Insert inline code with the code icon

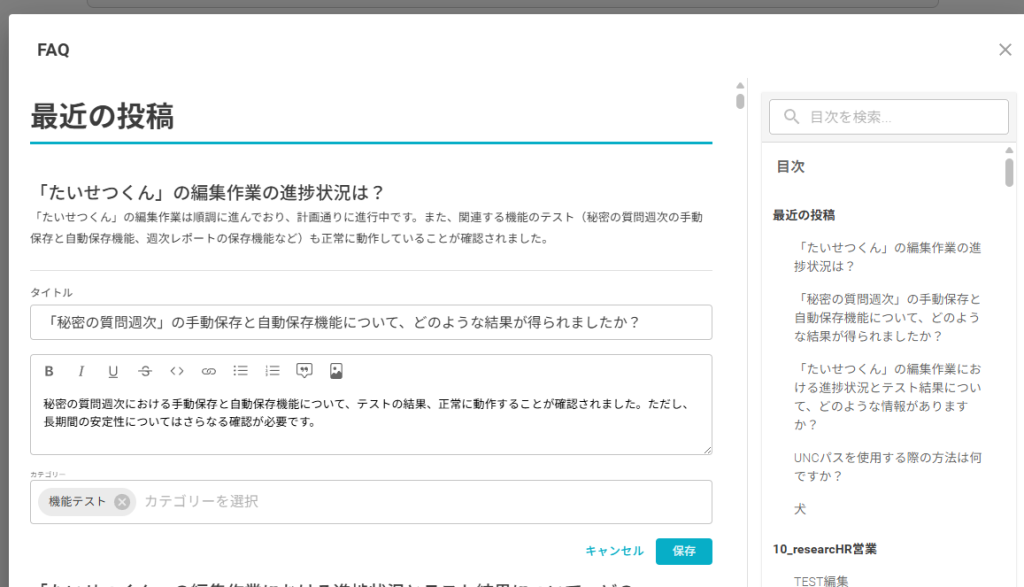click(x=177, y=371)
